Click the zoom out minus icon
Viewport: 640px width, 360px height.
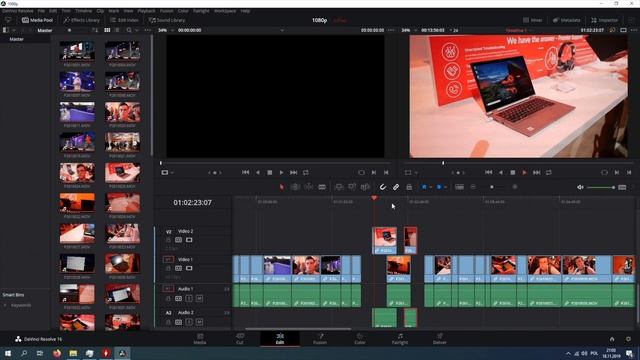(473, 187)
